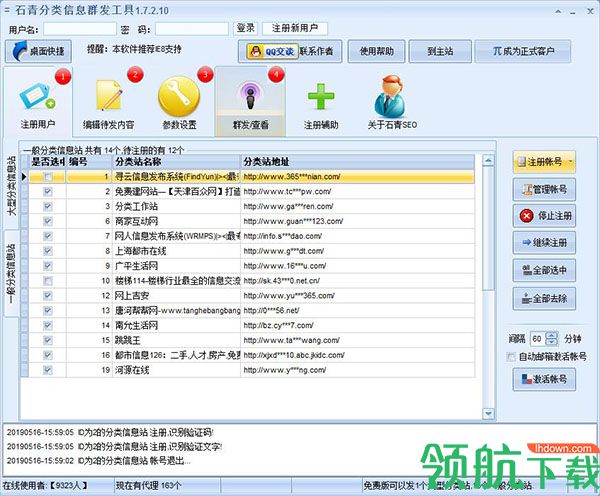Click the 现在有代理 163个 status entry
The width and height of the screenshot is (600, 496).
click(x=148, y=486)
